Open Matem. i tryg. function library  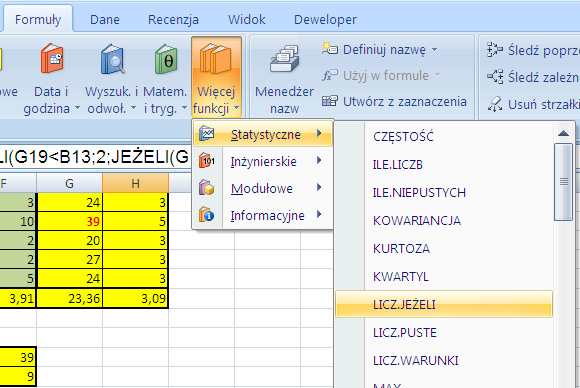pos(165,78)
